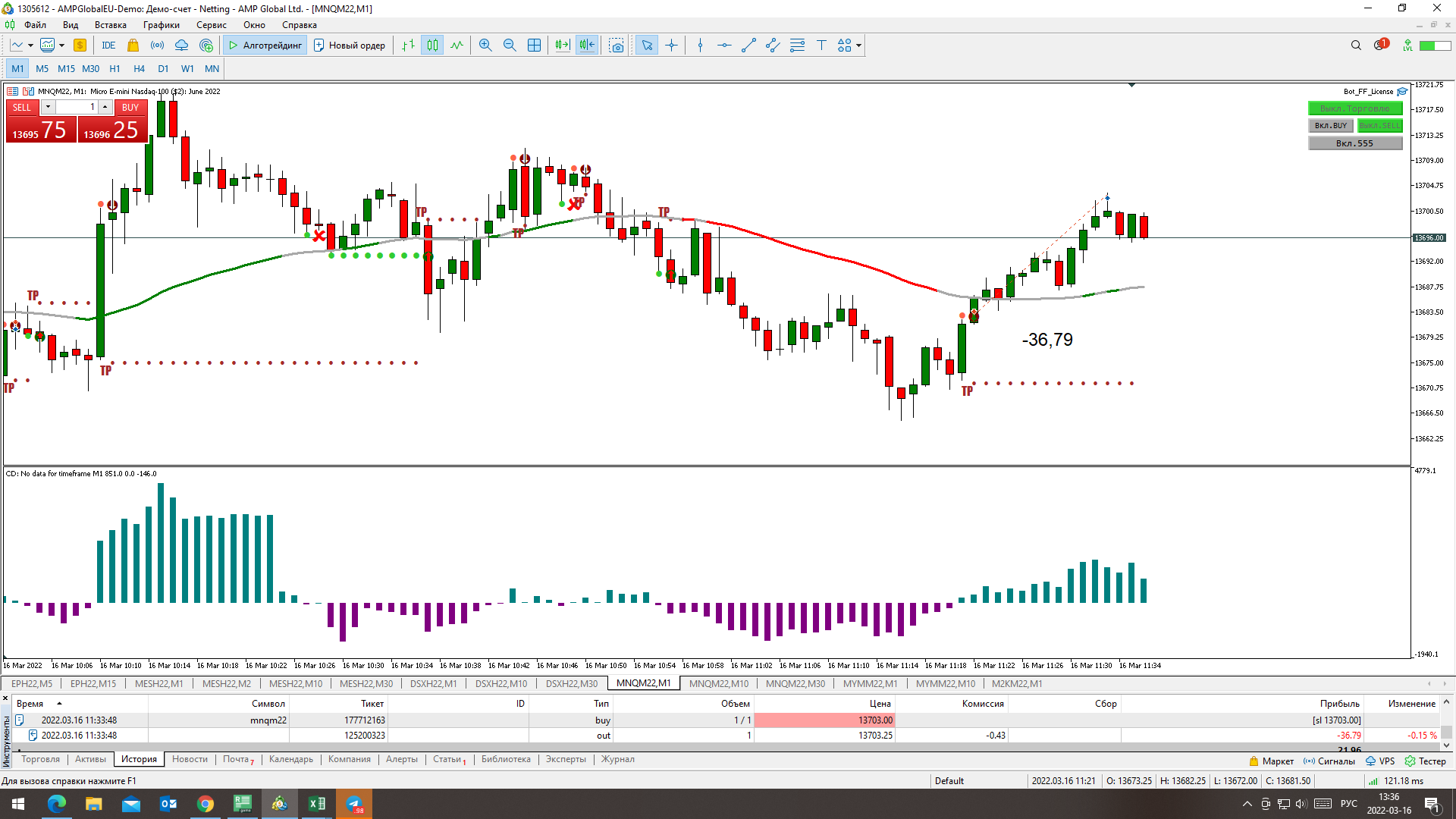
Task: Click the Zoom In magnifier icon
Action: (x=485, y=45)
